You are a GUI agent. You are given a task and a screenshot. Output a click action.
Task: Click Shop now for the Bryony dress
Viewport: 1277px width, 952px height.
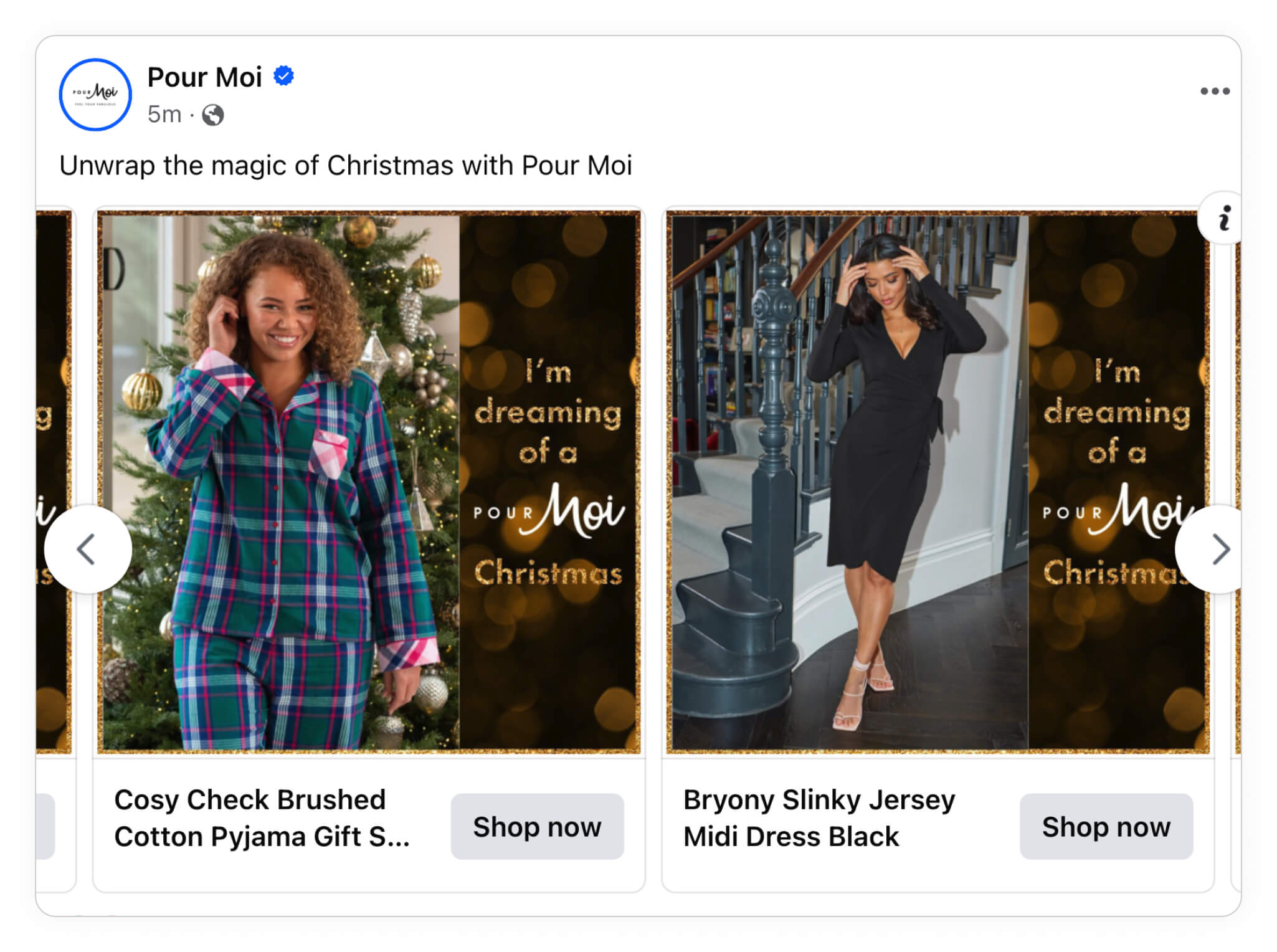[1106, 826]
